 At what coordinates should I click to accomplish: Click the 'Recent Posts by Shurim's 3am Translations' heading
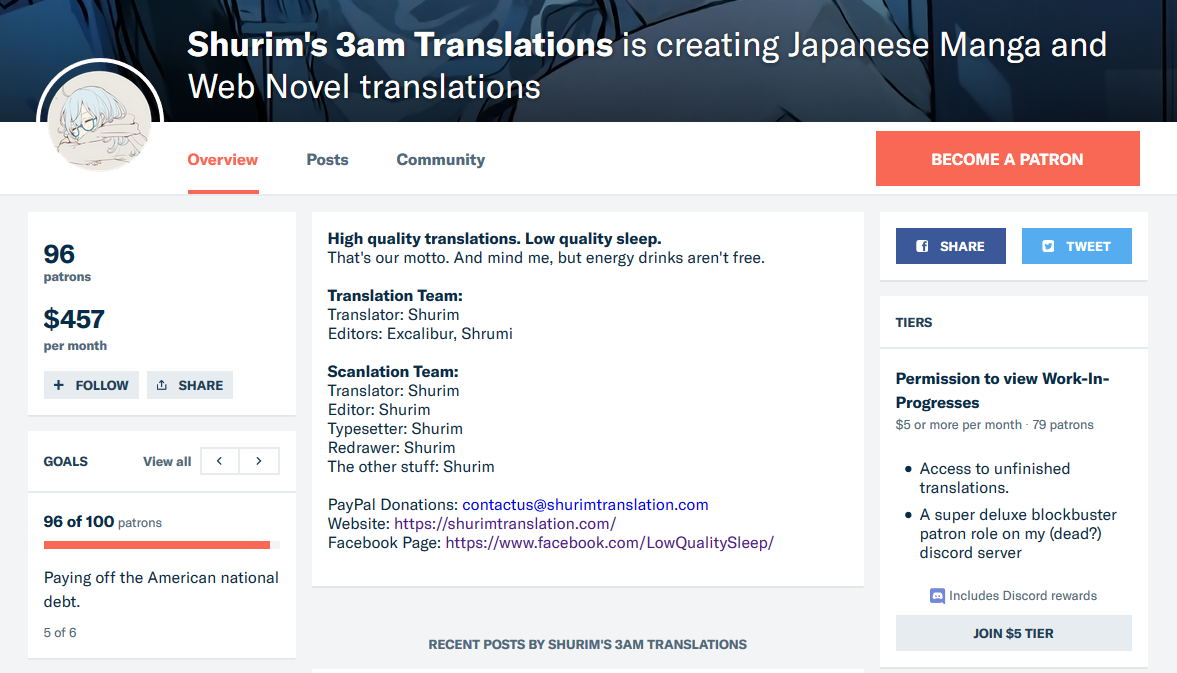(x=588, y=644)
